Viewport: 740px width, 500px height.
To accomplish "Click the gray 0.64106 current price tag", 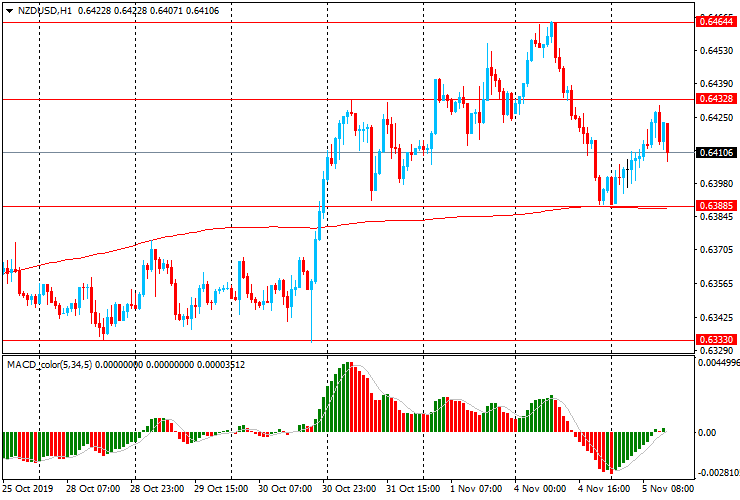I will point(716,153).
